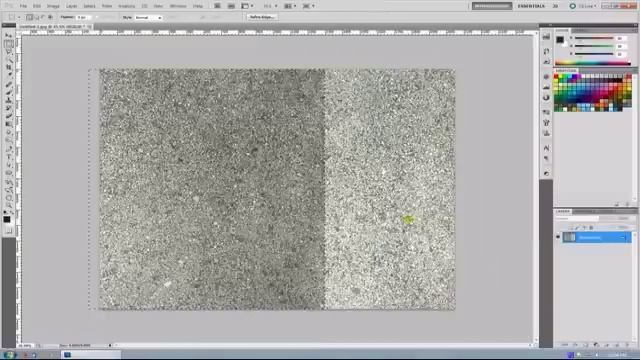The image size is (640, 360).
Task: Add a layer style with fx icon
Action: point(575,345)
